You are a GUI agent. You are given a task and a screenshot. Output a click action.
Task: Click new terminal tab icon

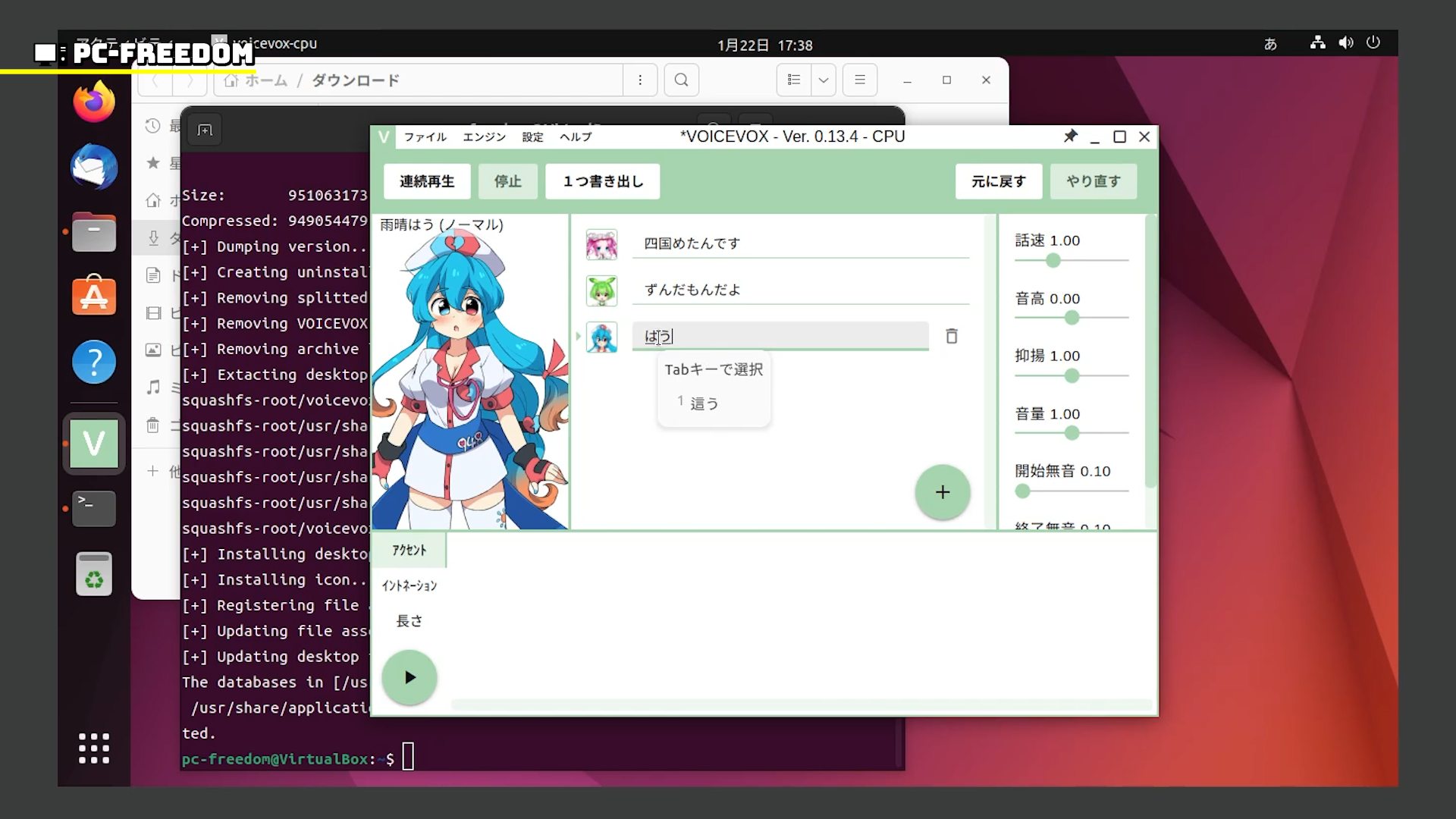point(205,130)
